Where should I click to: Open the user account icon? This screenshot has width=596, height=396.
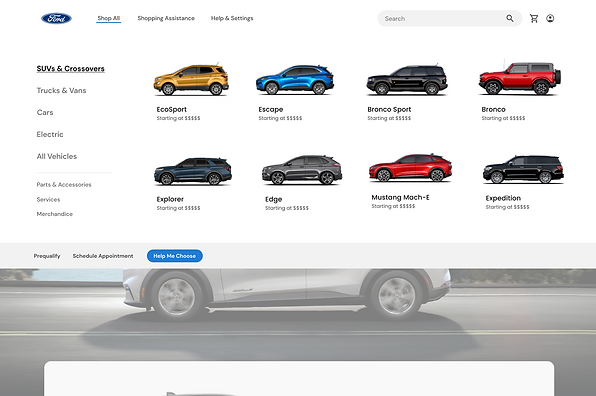[550, 18]
